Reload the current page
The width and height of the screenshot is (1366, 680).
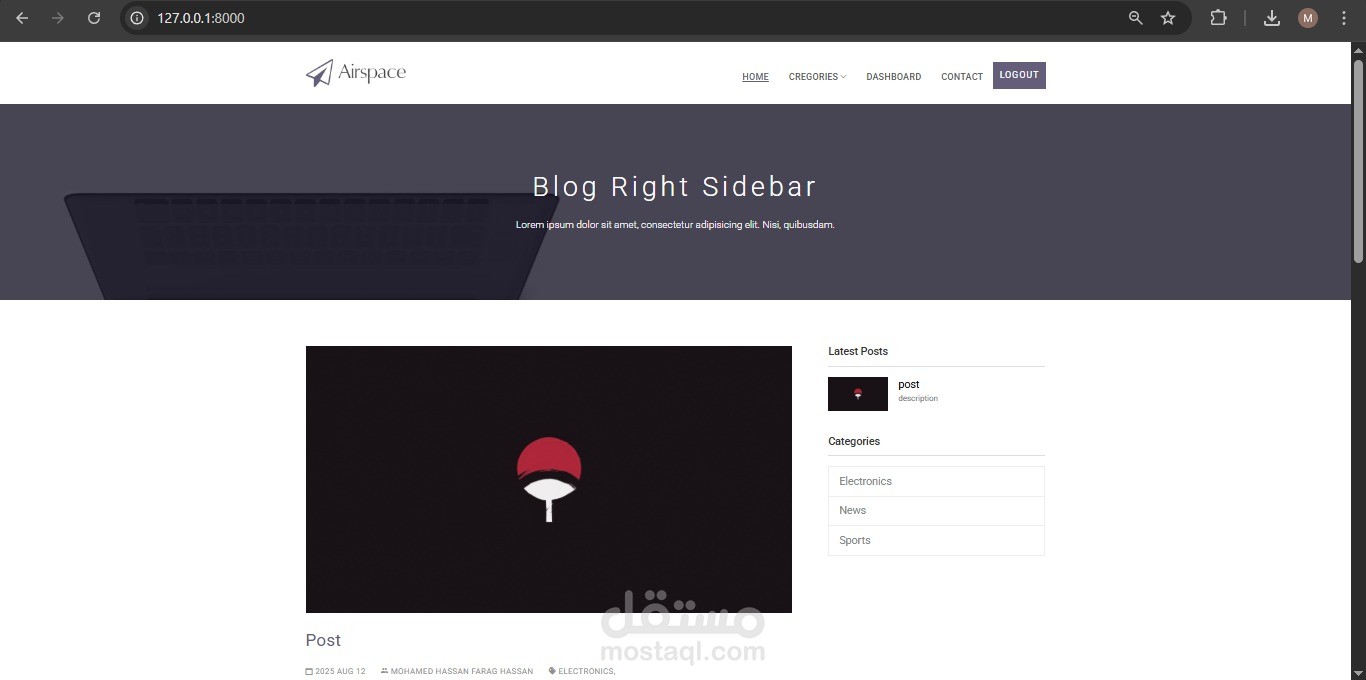point(94,18)
